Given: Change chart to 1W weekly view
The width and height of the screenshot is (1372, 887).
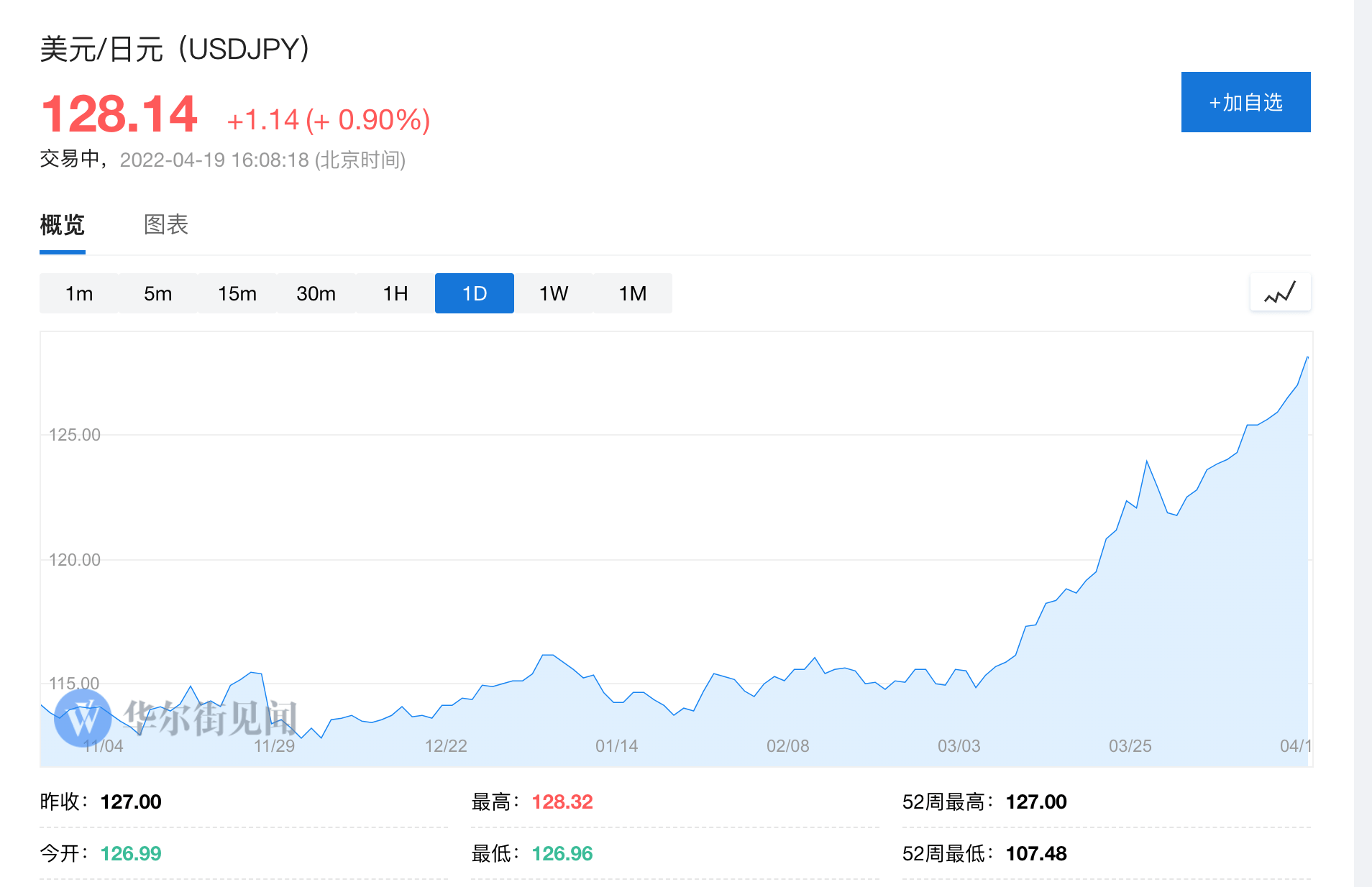Looking at the screenshot, I should (x=554, y=293).
